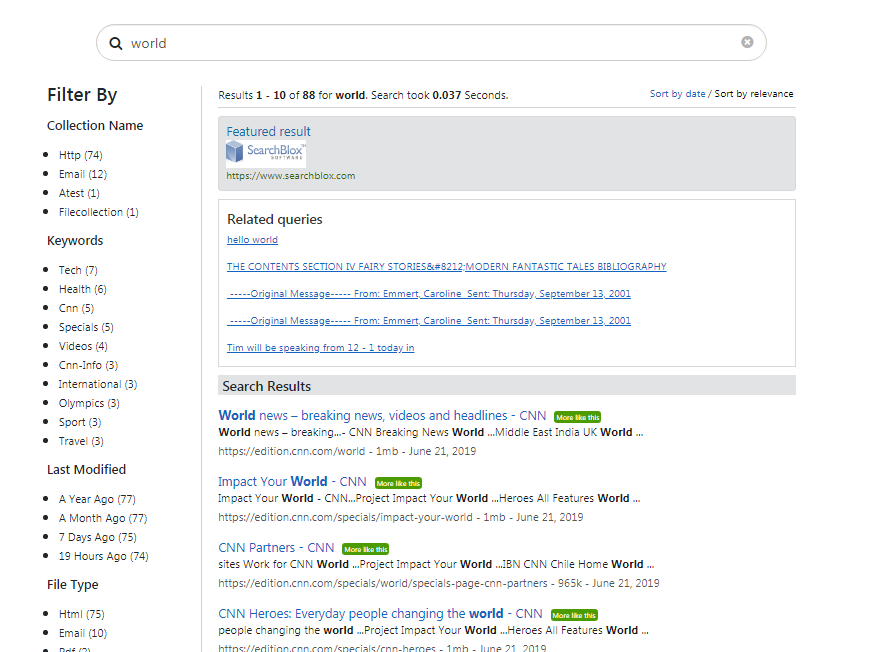
Task: Filter by A Year Ago (77)
Action: point(97,500)
